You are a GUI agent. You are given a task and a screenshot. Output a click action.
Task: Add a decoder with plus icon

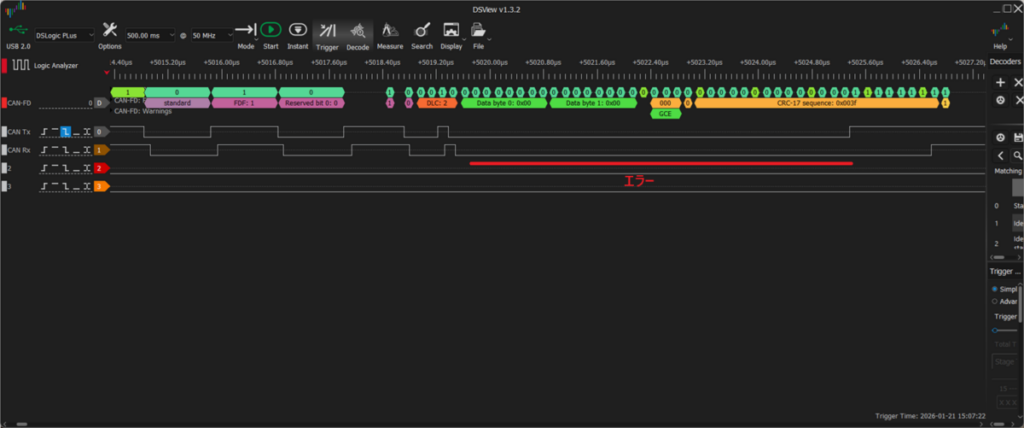pos(1001,81)
